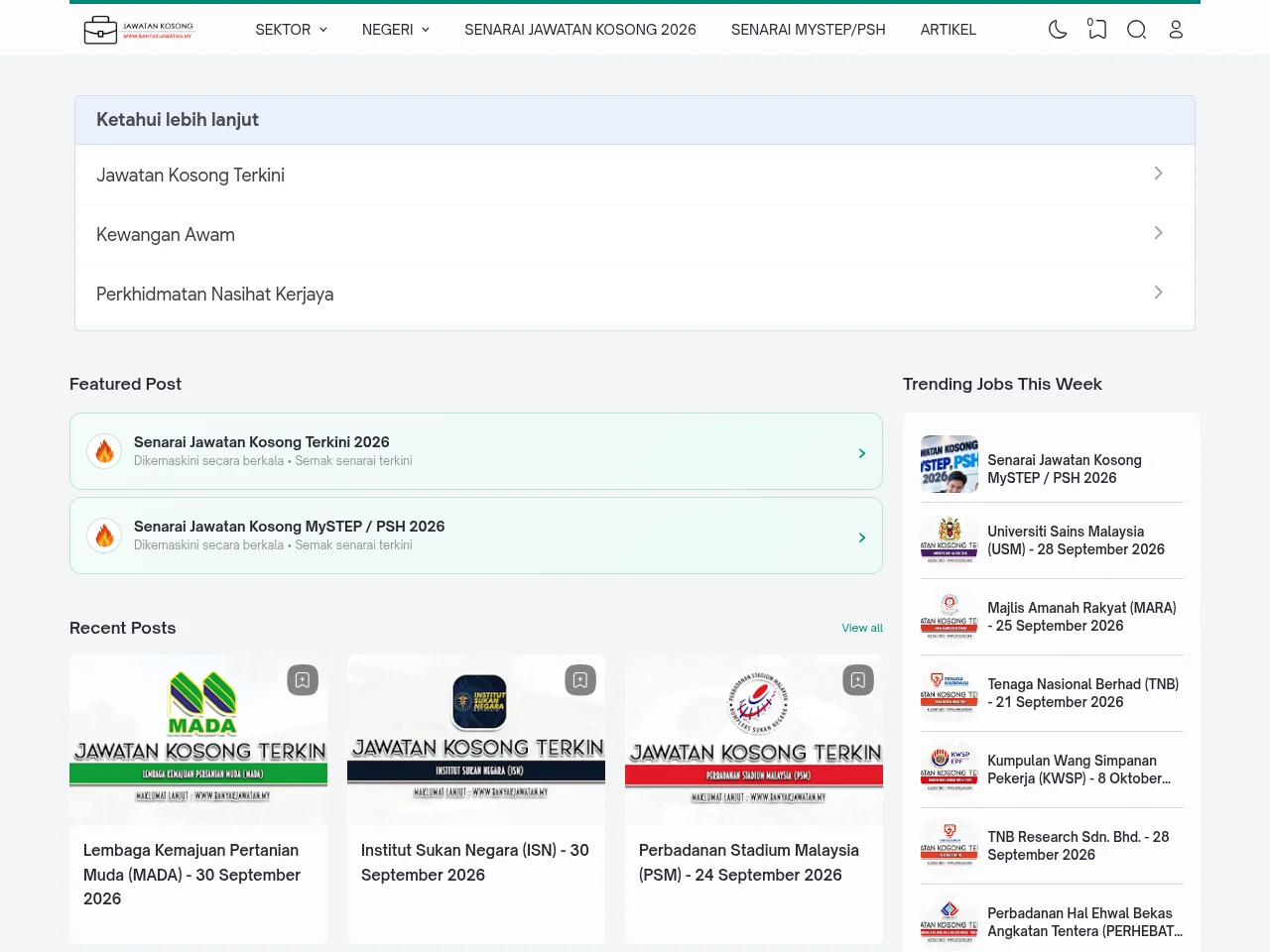This screenshot has height=952, width=1270.
Task: Click the fire icon beside Senarai Jawatan Kosong Terkini 2026
Action: [x=104, y=451]
